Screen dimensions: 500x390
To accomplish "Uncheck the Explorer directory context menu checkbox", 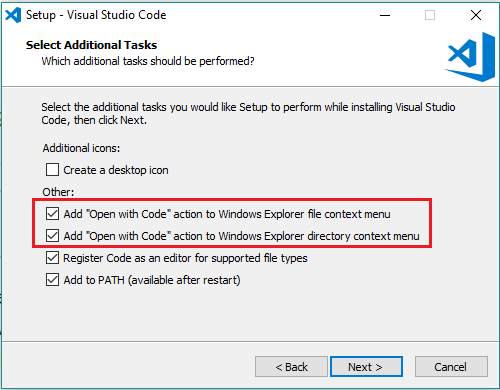I will click(x=53, y=236).
